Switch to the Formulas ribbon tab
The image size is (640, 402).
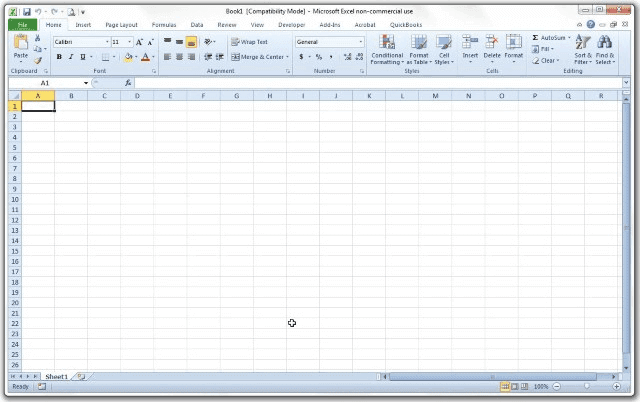(164, 24)
